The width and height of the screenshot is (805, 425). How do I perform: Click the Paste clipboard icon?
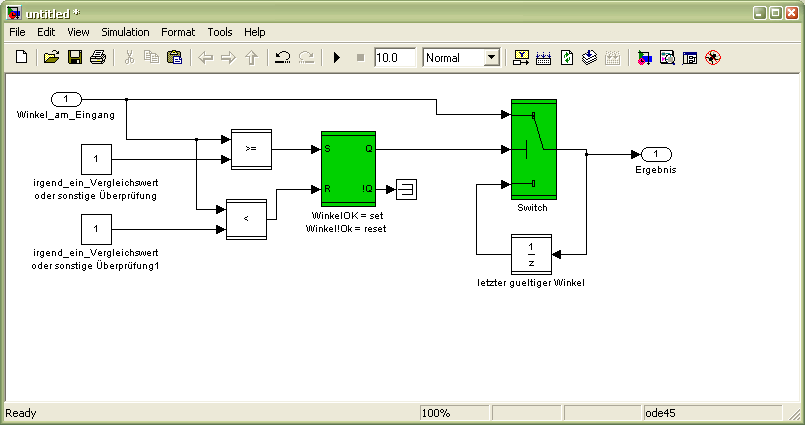(x=174, y=58)
